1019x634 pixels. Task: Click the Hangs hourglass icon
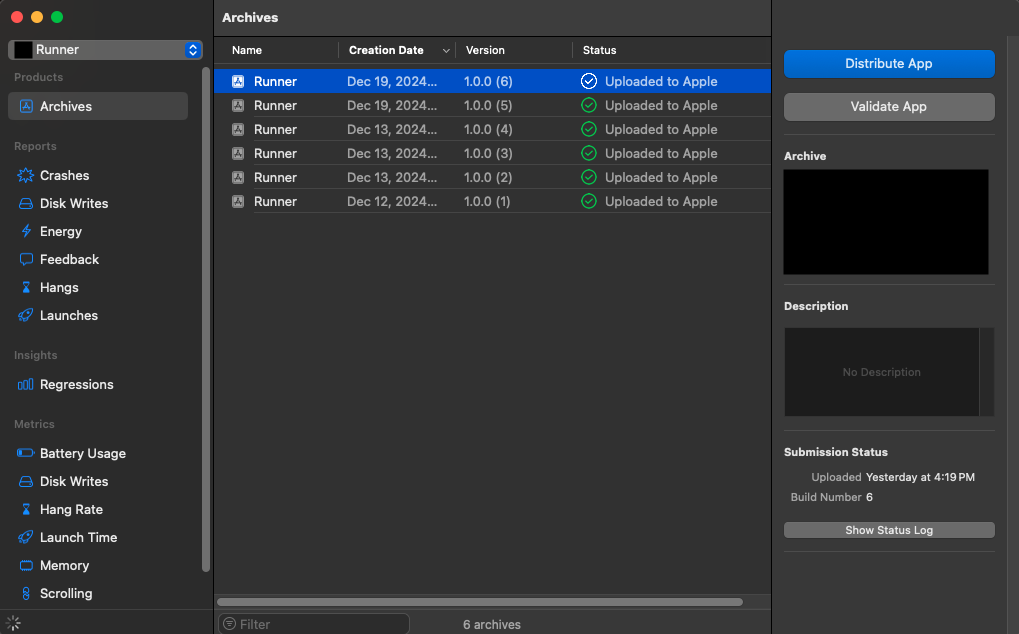(x=26, y=287)
